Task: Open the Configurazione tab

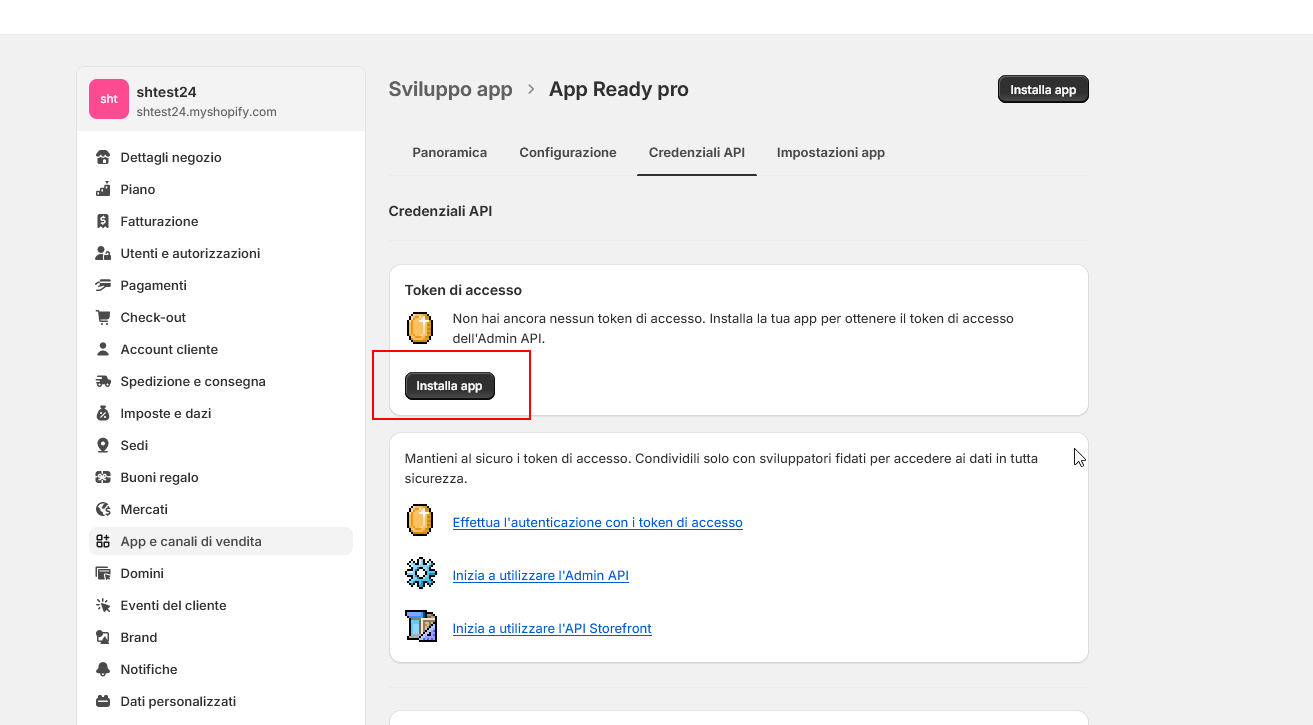Action: tap(567, 152)
